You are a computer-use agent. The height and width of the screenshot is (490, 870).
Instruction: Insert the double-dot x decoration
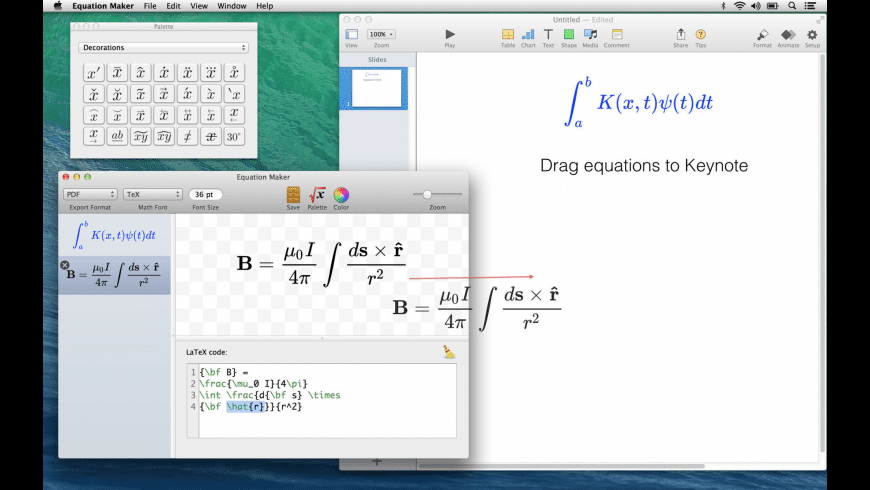tap(188, 73)
